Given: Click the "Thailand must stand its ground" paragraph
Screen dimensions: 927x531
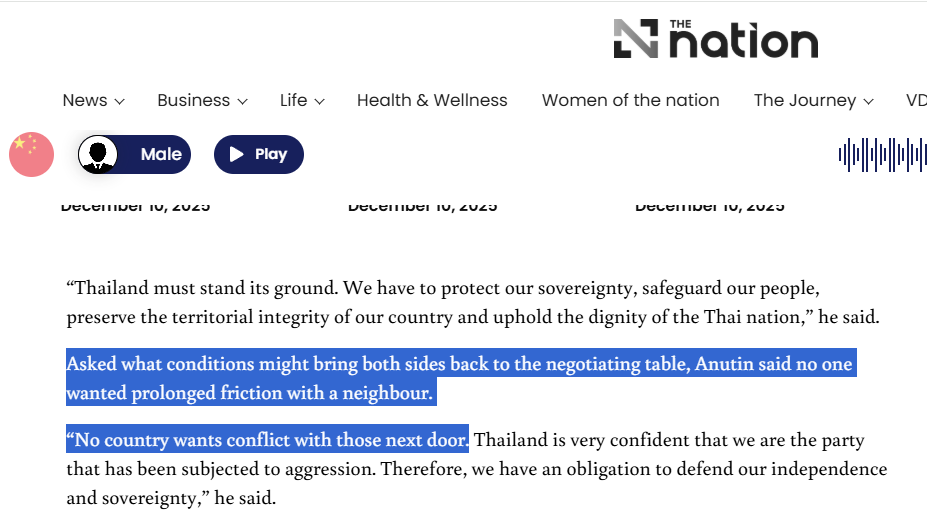Looking at the screenshot, I should click(472, 303).
